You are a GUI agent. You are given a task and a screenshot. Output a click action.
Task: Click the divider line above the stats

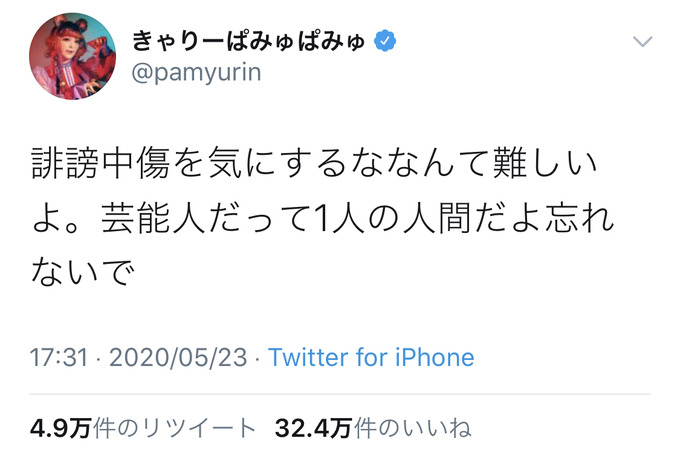(340, 395)
